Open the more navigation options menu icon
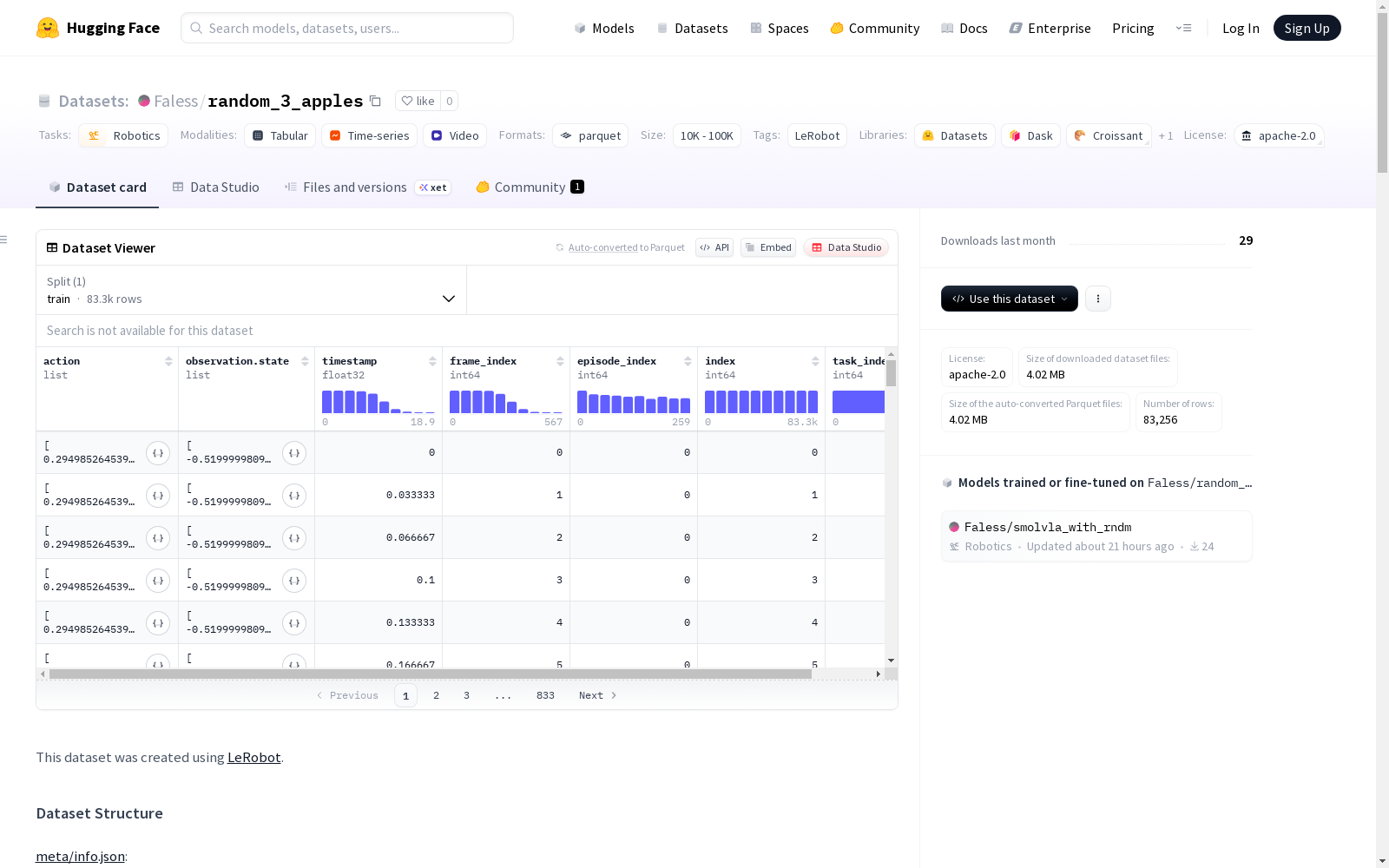The width and height of the screenshot is (1389, 868). 1183,28
